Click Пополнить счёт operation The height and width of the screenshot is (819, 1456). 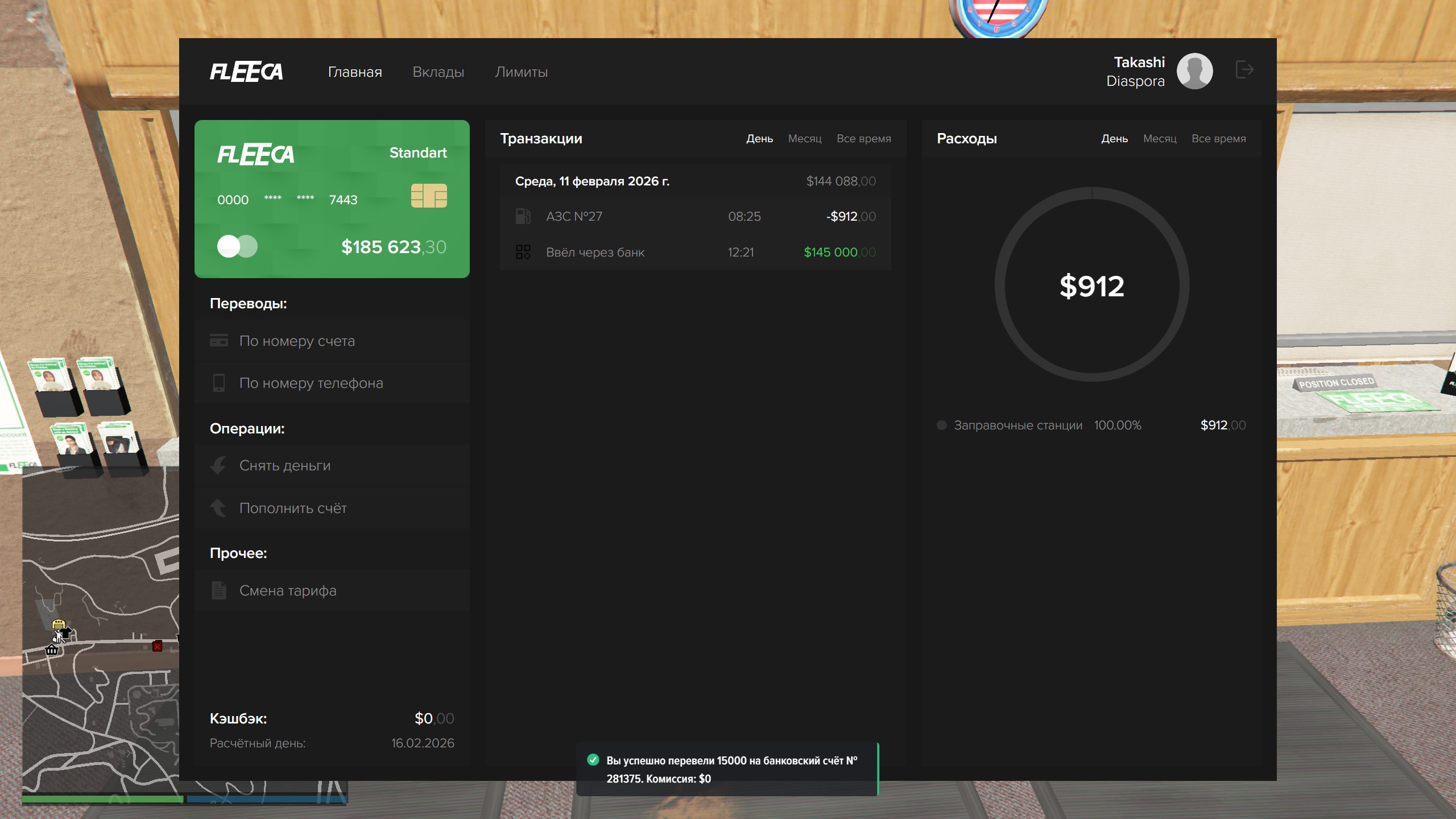293,508
